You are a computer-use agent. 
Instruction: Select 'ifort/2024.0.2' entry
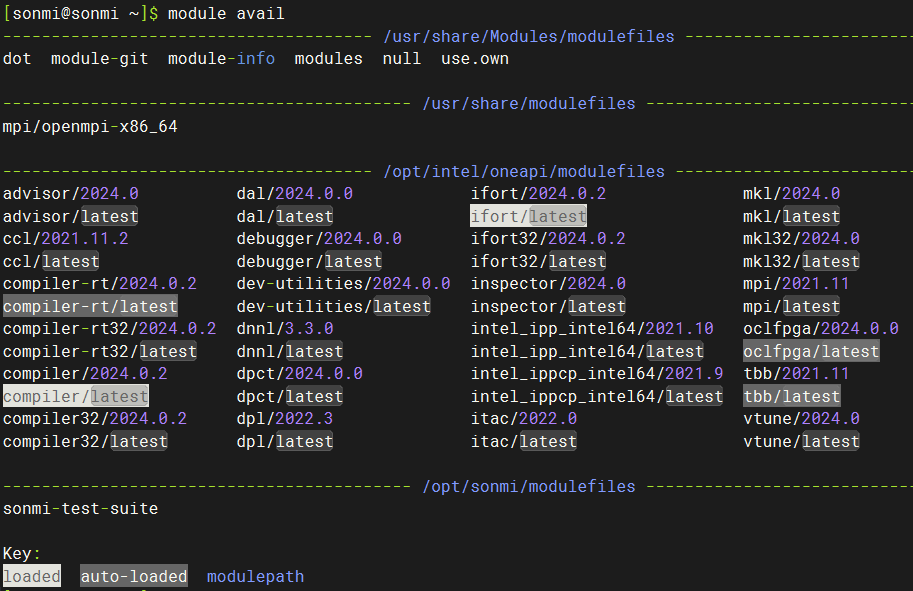539,193
